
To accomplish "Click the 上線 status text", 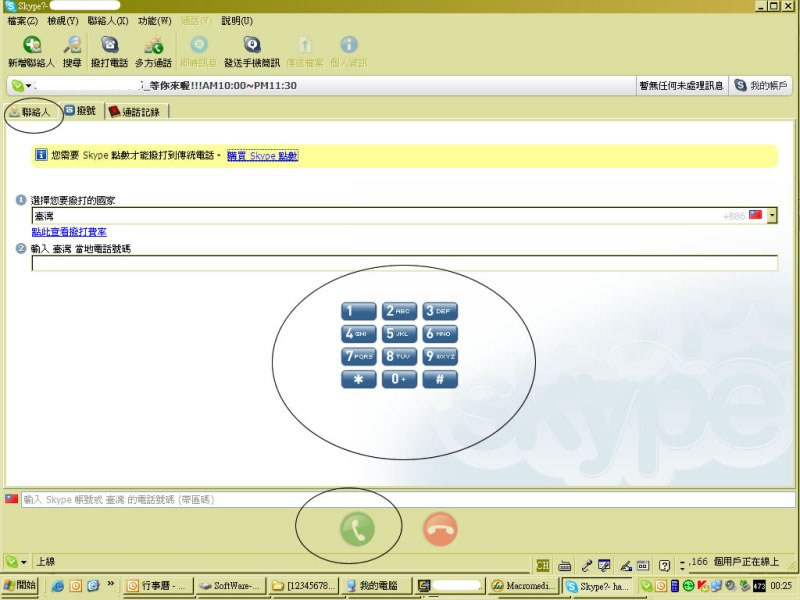I will click(x=45, y=562).
